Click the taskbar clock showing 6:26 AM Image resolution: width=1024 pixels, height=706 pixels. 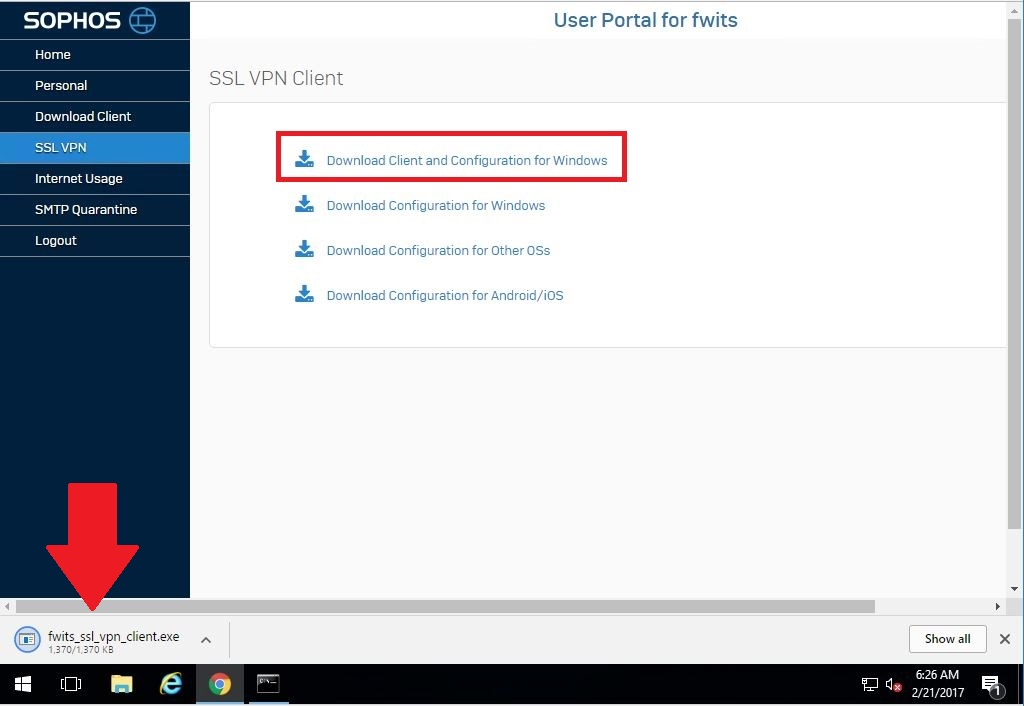click(x=937, y=675)
